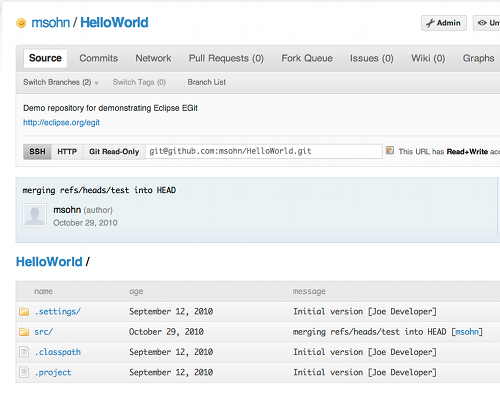Expand the Switch Tags (0) dropdown
This screenshot has width=500, height=395.
(139, 82)
